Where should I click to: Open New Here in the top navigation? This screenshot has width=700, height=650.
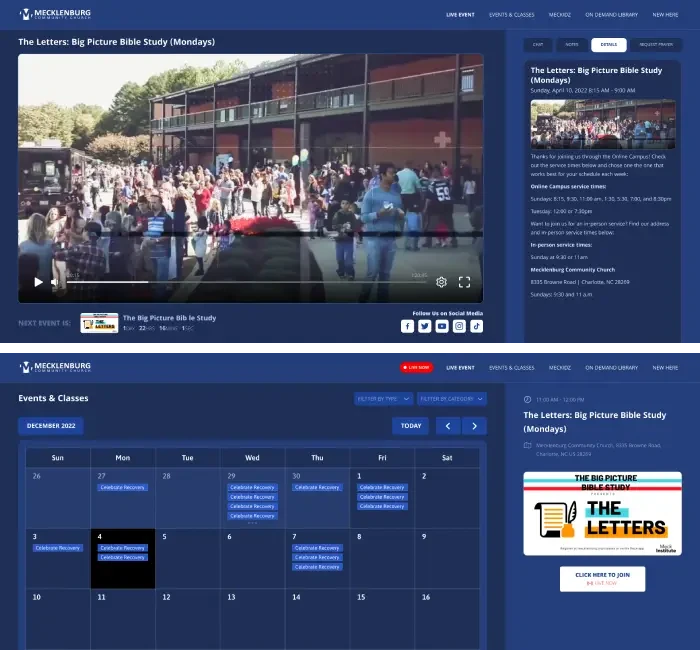(x=665, y=15)
